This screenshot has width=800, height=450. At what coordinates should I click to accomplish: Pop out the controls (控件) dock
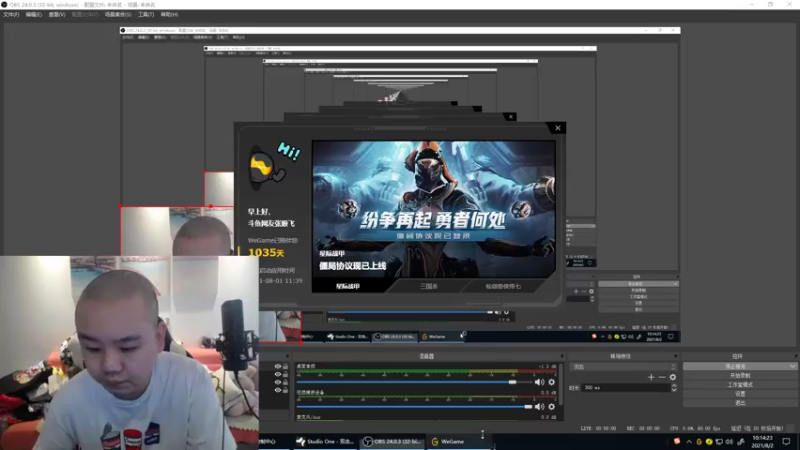point(795,356)
